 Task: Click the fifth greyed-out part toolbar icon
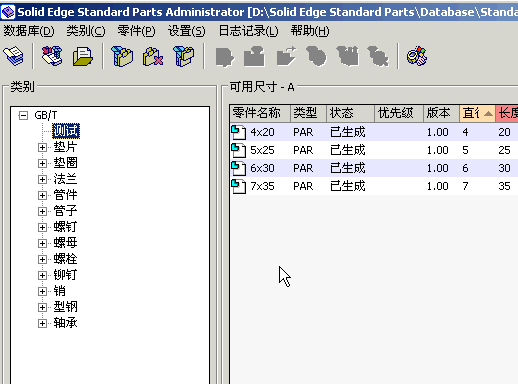click(x=348, y=56)
